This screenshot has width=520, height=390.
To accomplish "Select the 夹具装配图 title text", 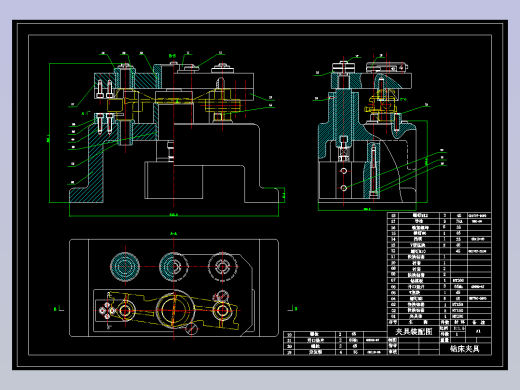I will click(x=414, y=332).
